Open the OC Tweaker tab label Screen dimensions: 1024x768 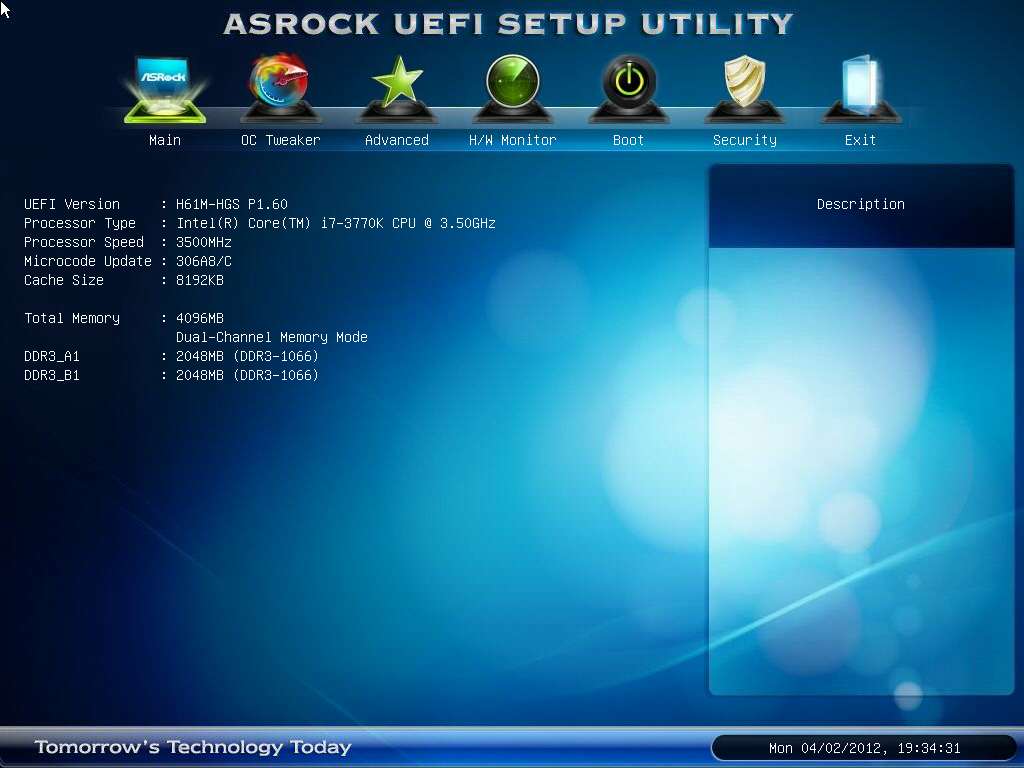(281, 140)
